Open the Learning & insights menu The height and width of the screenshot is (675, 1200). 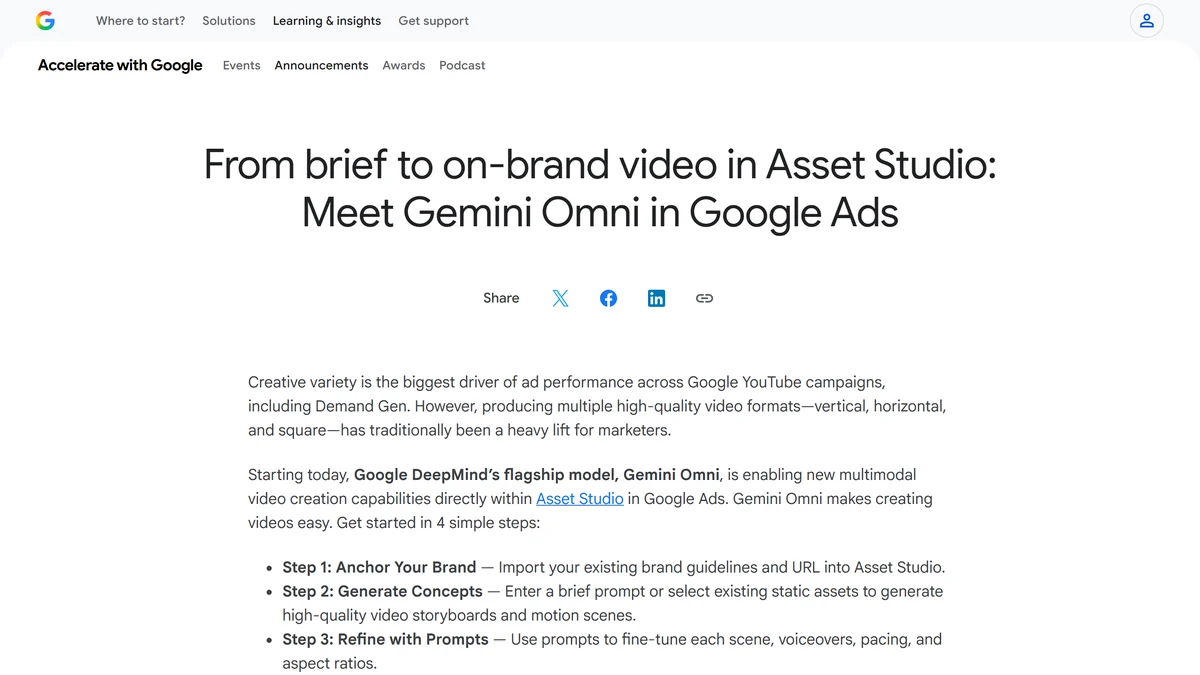pyautogui.click(x=327, y=20)
